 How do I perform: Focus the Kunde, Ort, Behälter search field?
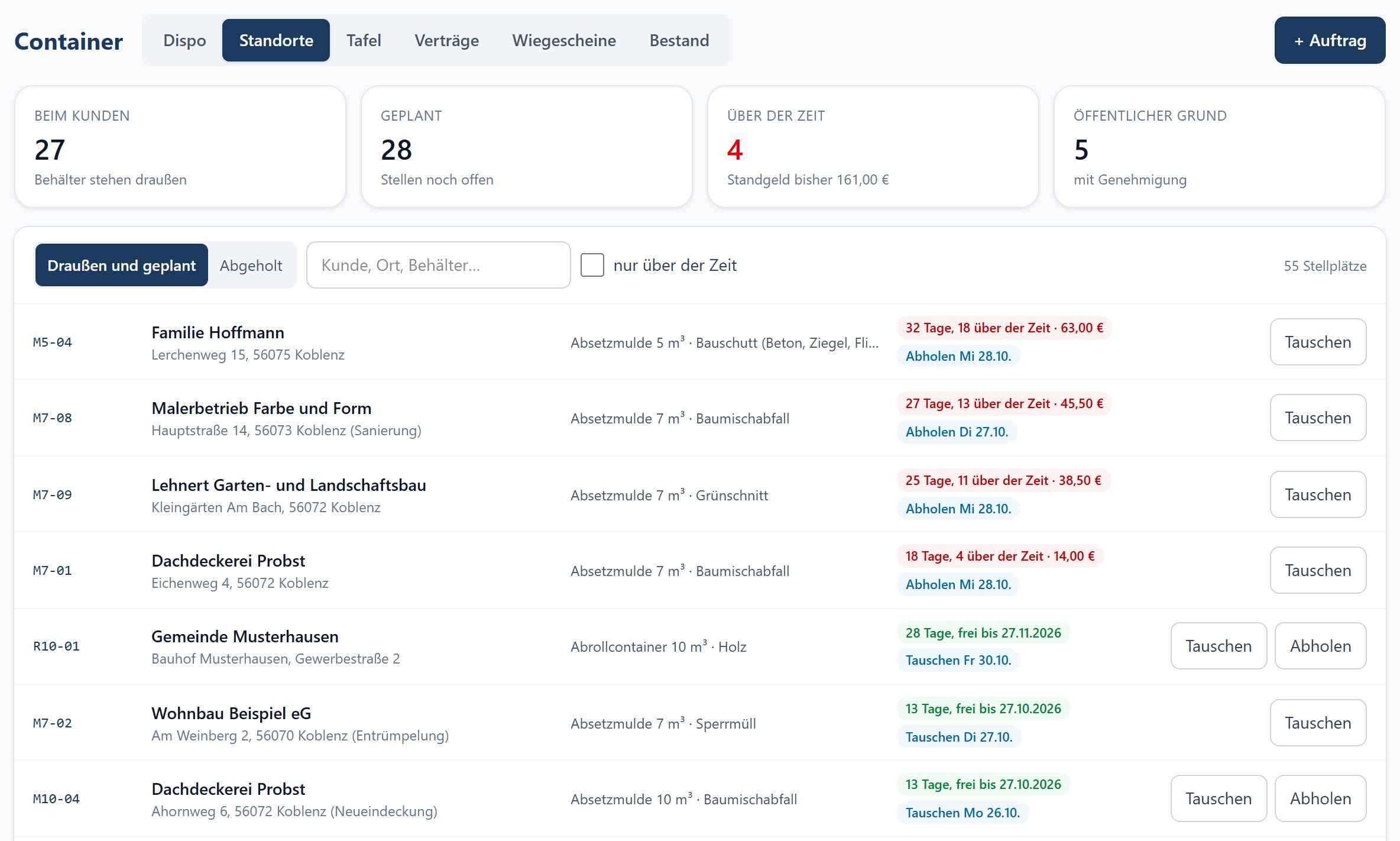point(439,265)
